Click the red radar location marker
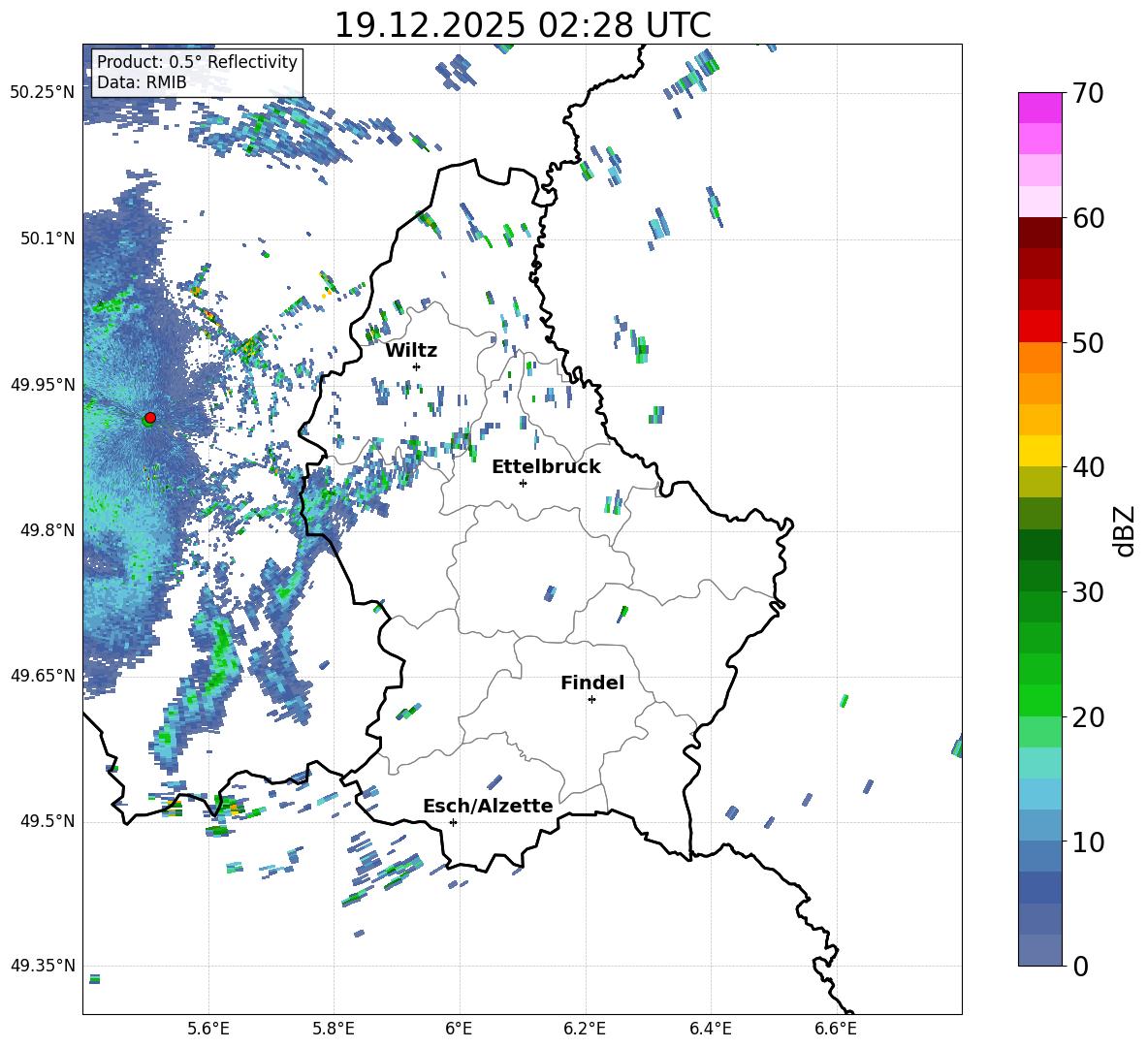This screenshot has height=1048, width=1148. pyautogui.click(x=150, y=418)
